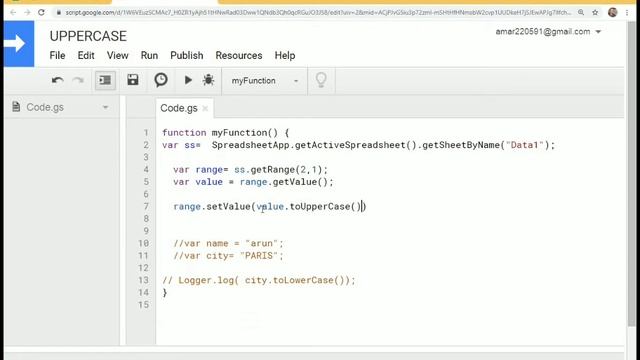Open the View menu
This screenshot has height=360, width=640.
coord(118,56)
